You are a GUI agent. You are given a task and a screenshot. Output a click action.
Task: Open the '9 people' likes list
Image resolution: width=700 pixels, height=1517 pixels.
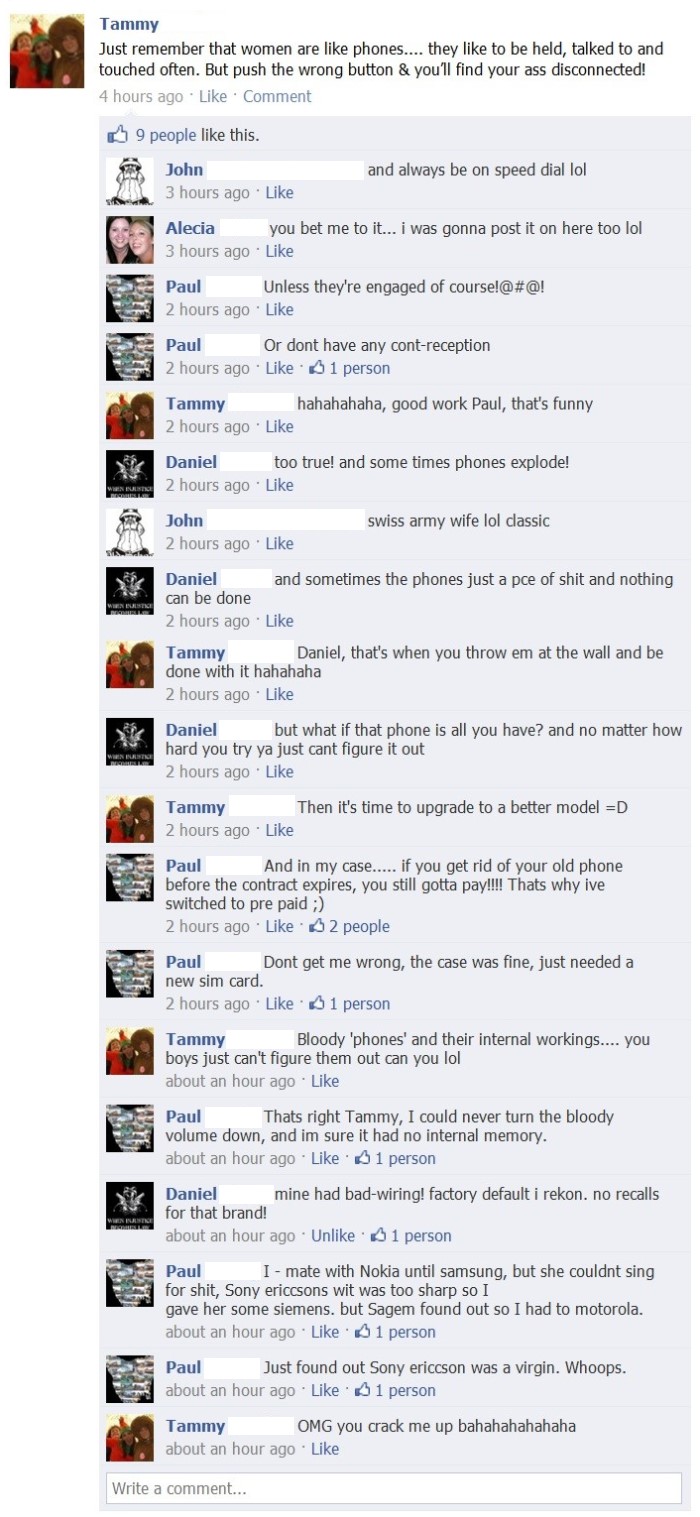(x=166, y=135)
